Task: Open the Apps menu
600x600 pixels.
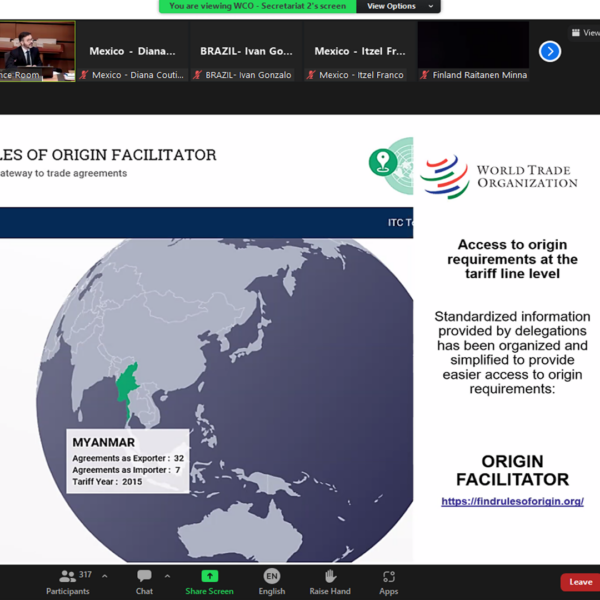Action: coord(389,582)
